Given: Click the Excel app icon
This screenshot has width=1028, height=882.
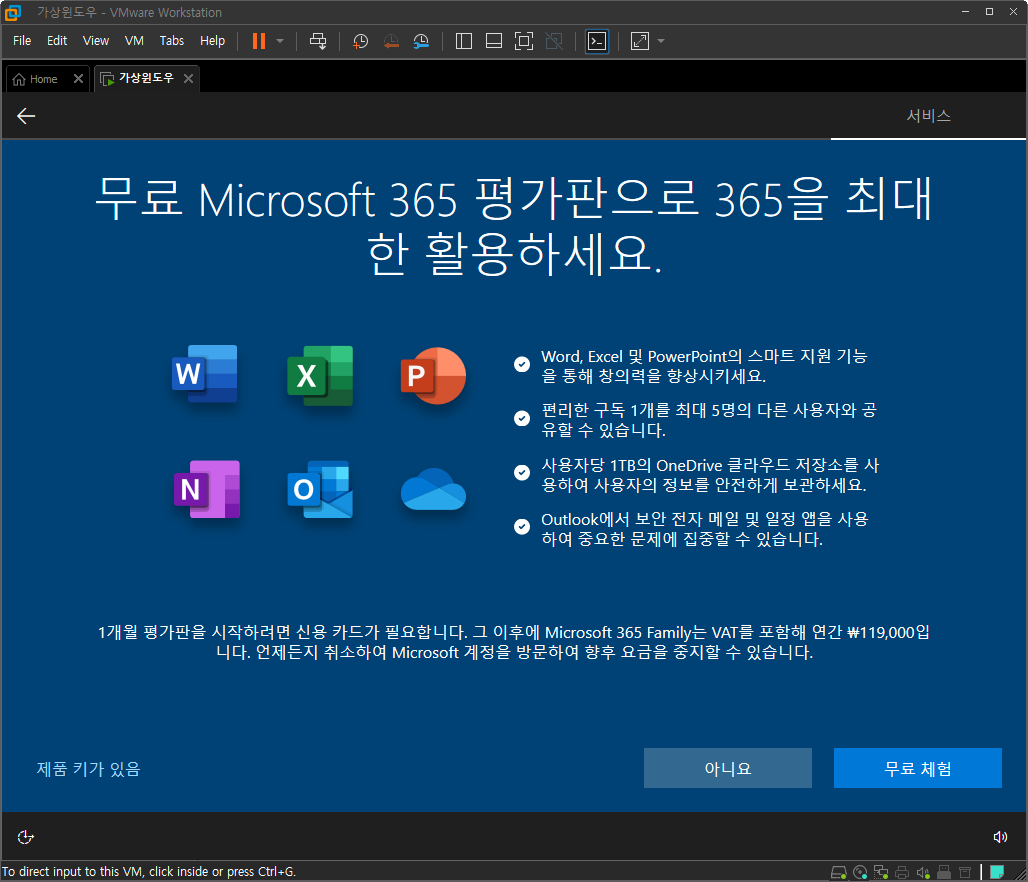Looking at the screenshot, I should pyautogui.click(x=320, y=376).
